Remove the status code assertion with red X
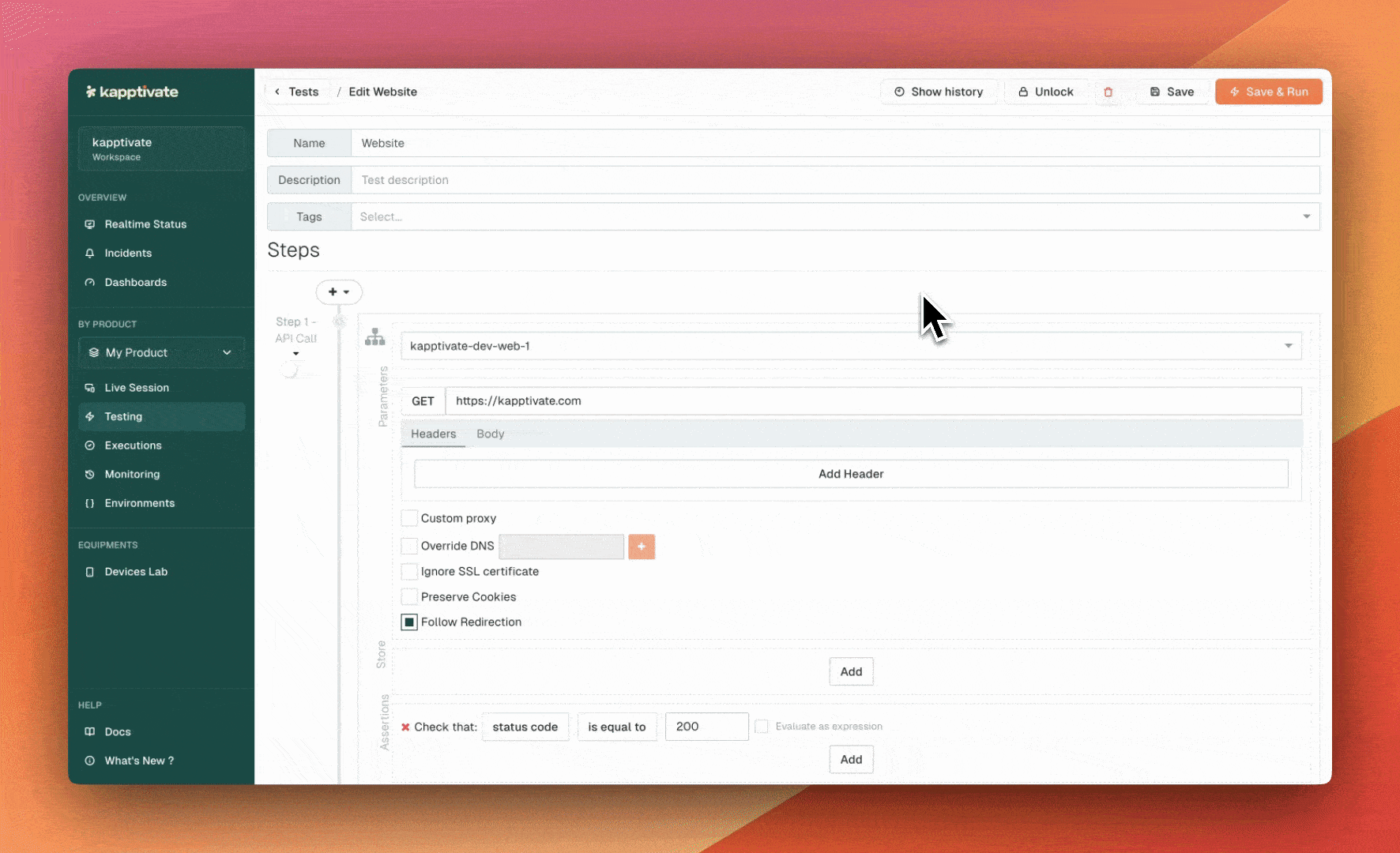1400x853 pixels. point(405,727)
